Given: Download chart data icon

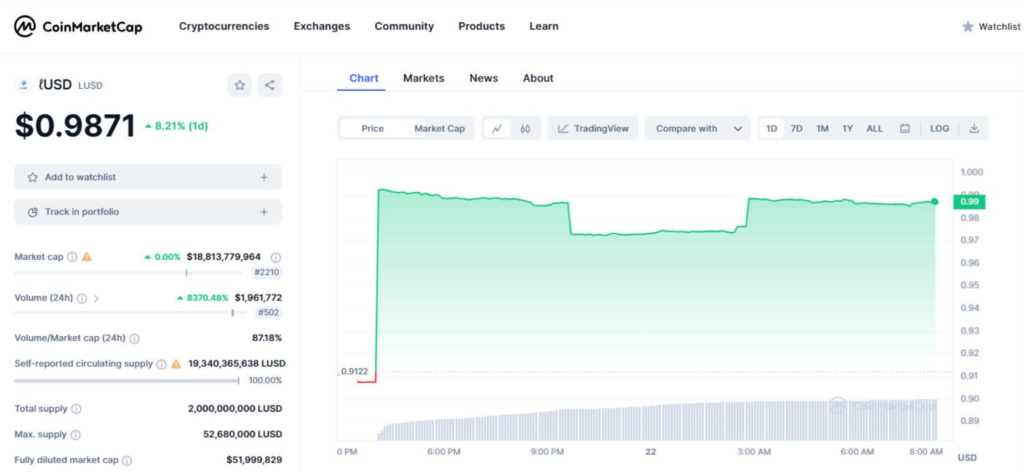Looking at the screenshot, I should point(974,129).
